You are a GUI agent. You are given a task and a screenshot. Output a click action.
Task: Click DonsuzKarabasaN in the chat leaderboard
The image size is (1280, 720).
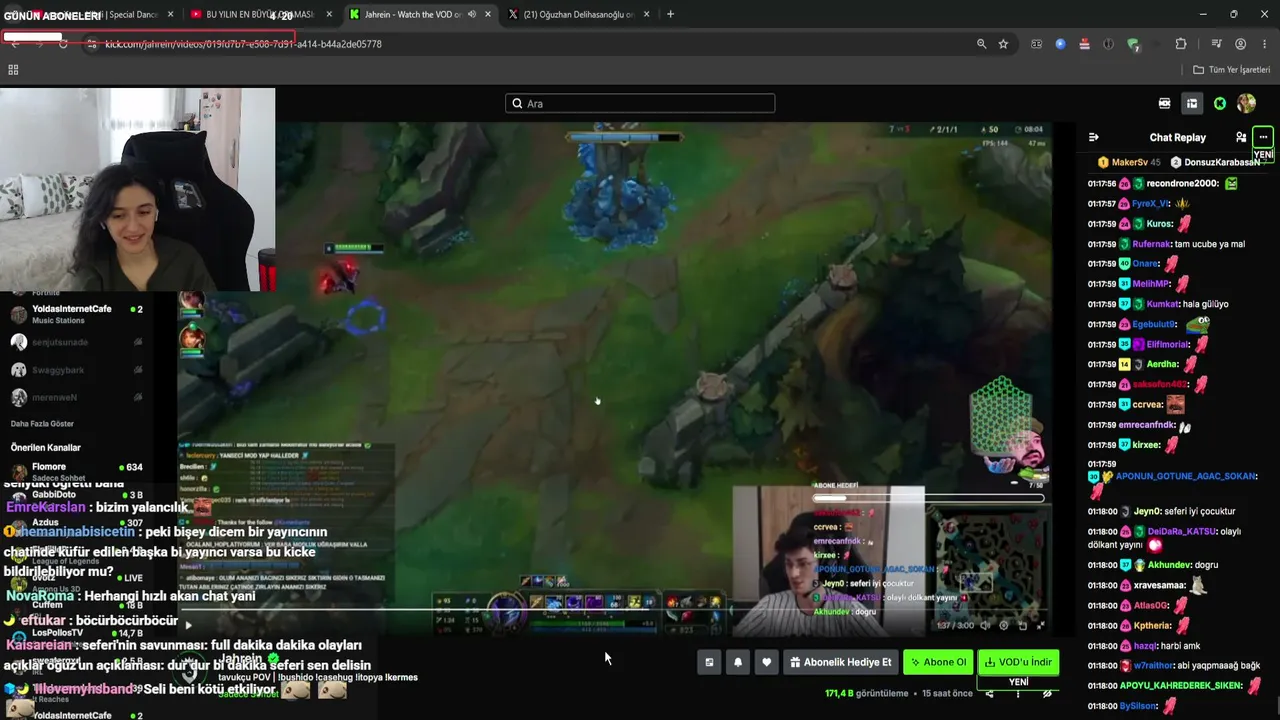1222,162
